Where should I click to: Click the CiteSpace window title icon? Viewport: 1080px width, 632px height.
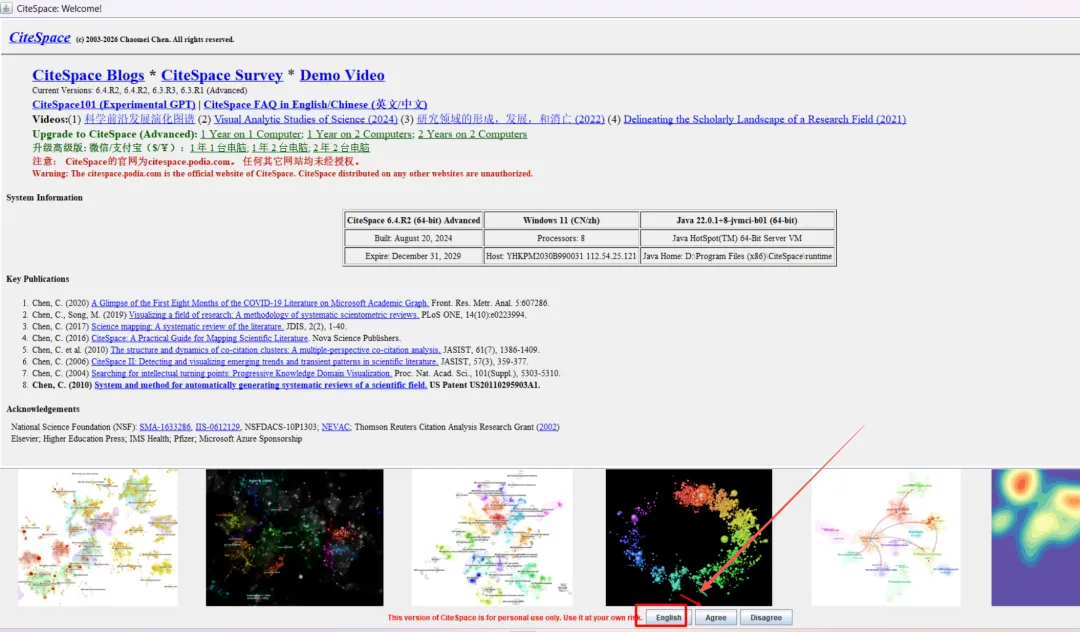(6, 8)
